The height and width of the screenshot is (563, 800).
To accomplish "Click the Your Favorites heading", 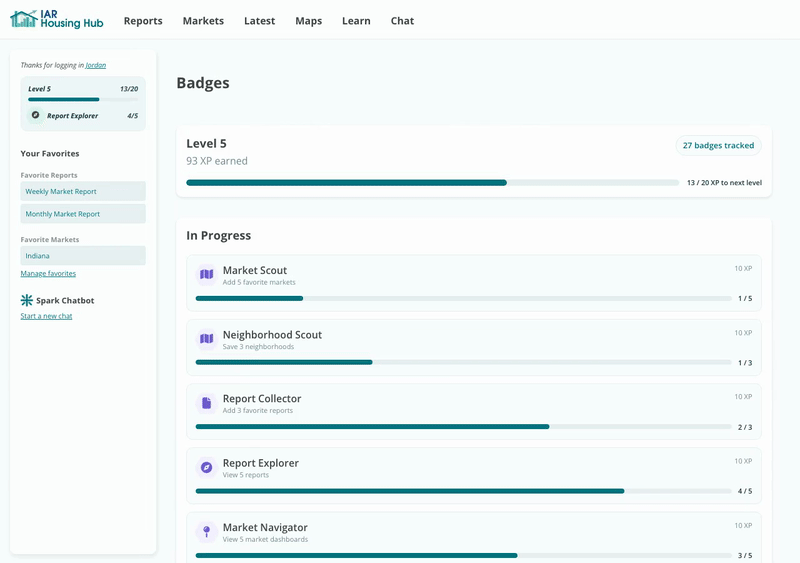I will tap(50, 154).
